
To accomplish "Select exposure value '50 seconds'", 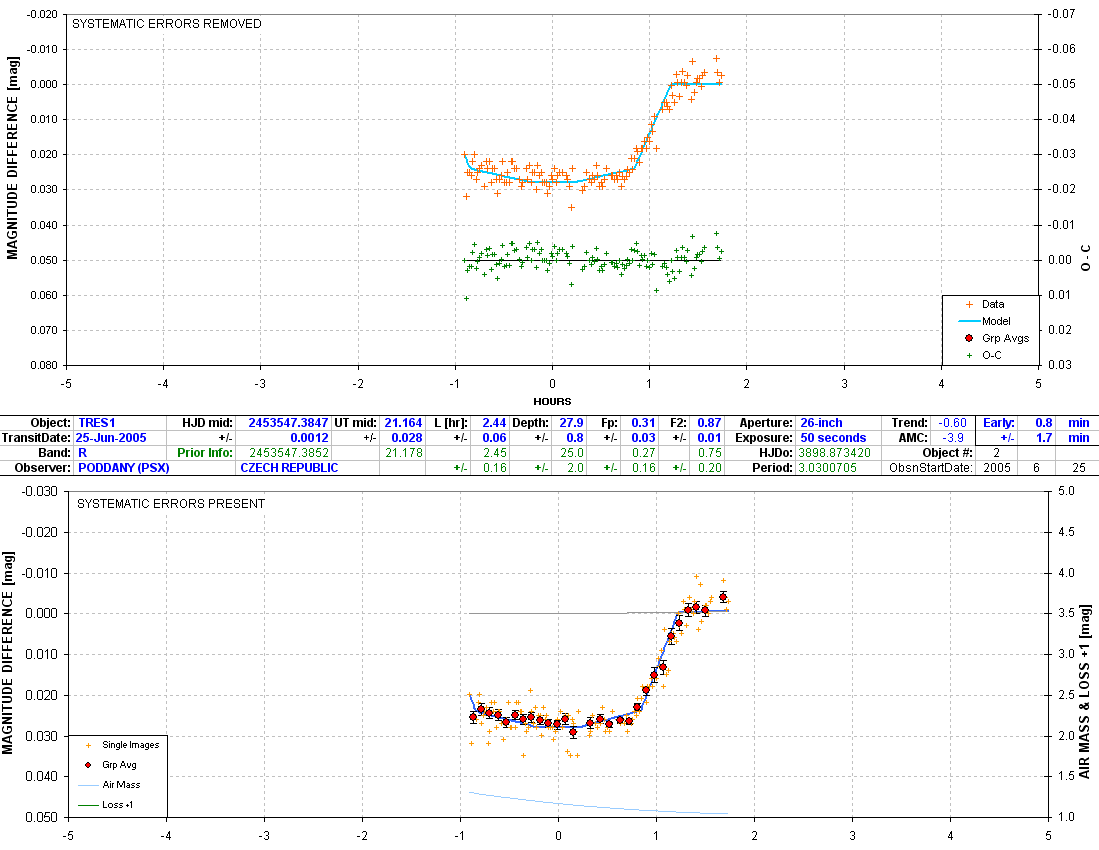I will click(833, 438).
